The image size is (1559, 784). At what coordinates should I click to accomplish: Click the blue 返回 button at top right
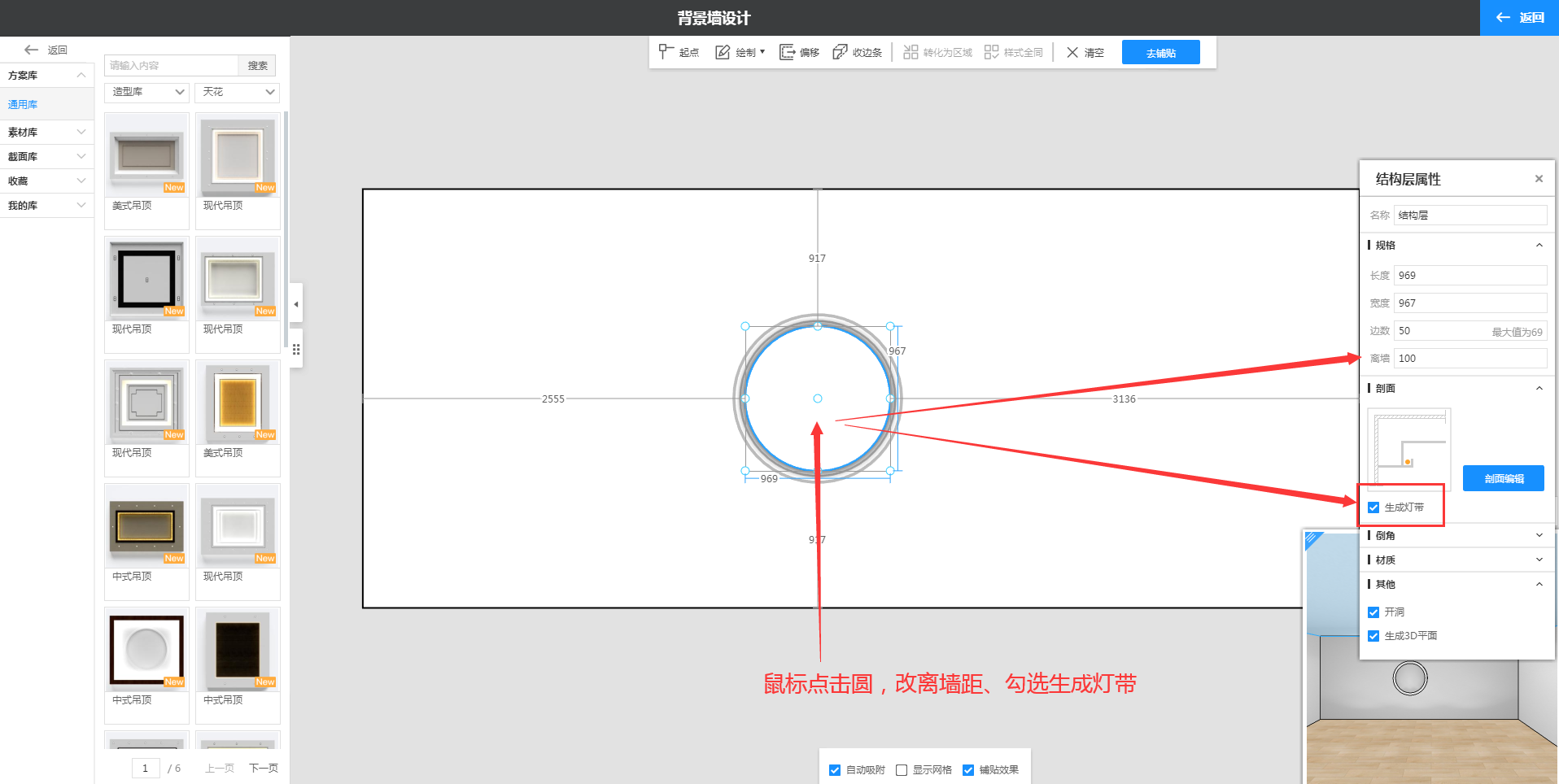click(x=1519, y=17)
